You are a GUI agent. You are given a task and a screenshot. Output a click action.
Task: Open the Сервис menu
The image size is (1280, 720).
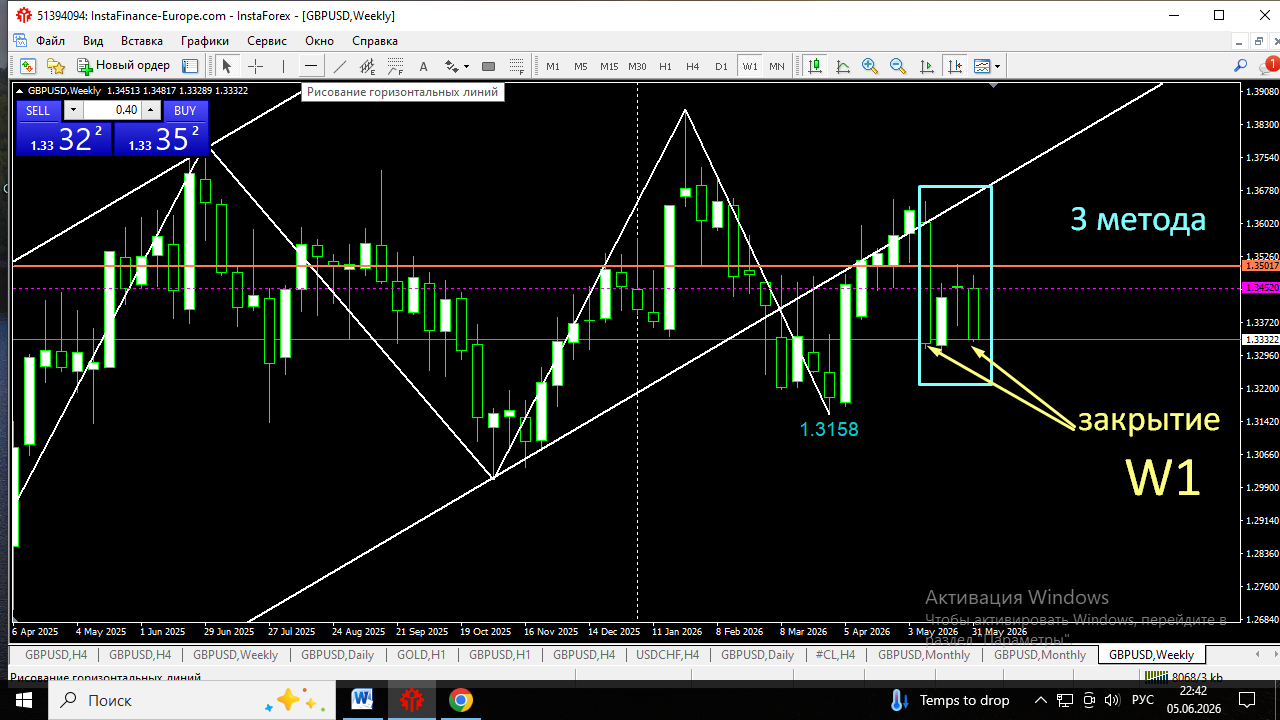point(267,41)
